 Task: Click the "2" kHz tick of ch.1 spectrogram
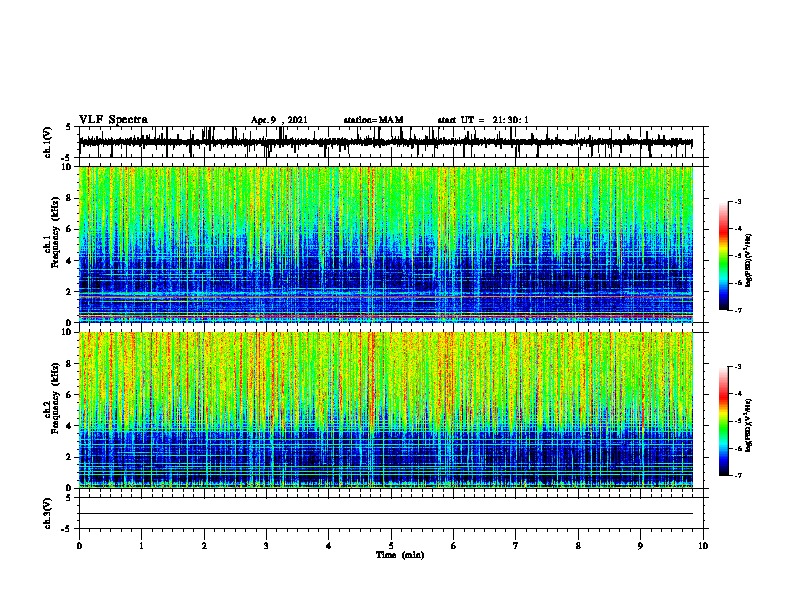tap(70, 292)
